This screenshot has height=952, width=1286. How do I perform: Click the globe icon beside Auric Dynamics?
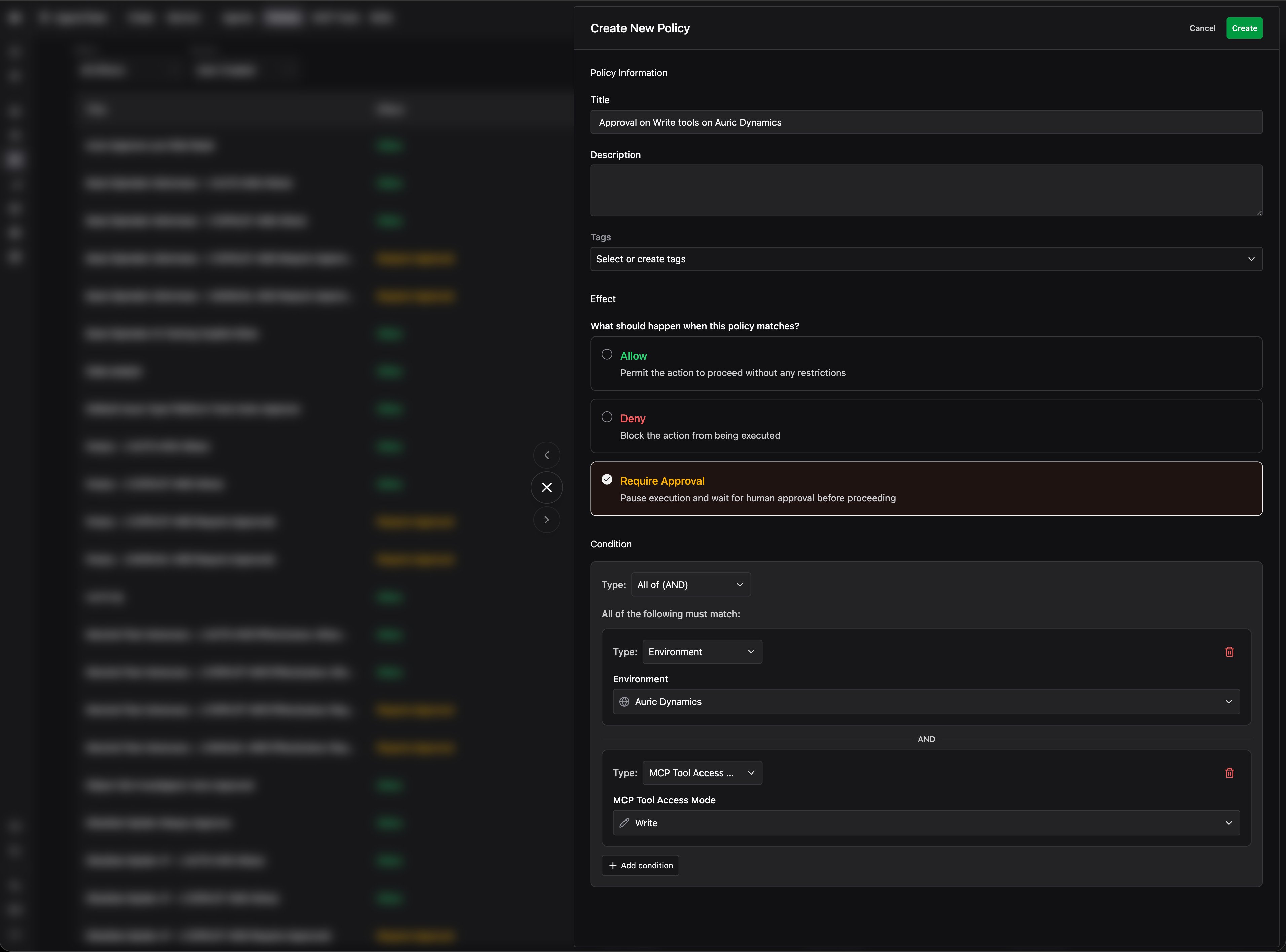pyautogui.click(x=624, y=702)
